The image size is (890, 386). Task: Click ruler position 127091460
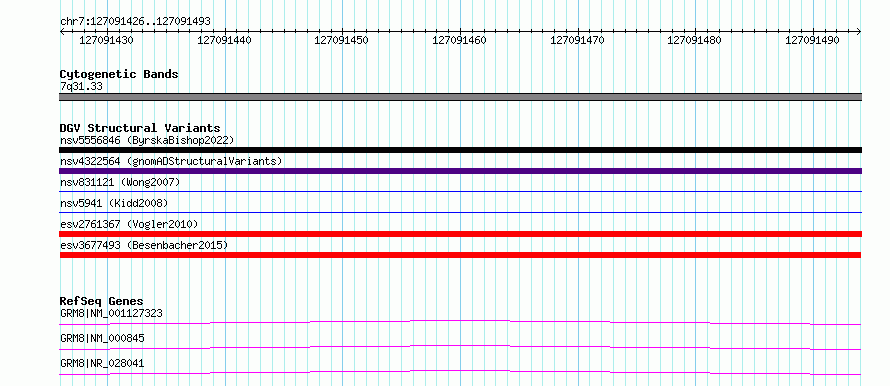[460, 40]
